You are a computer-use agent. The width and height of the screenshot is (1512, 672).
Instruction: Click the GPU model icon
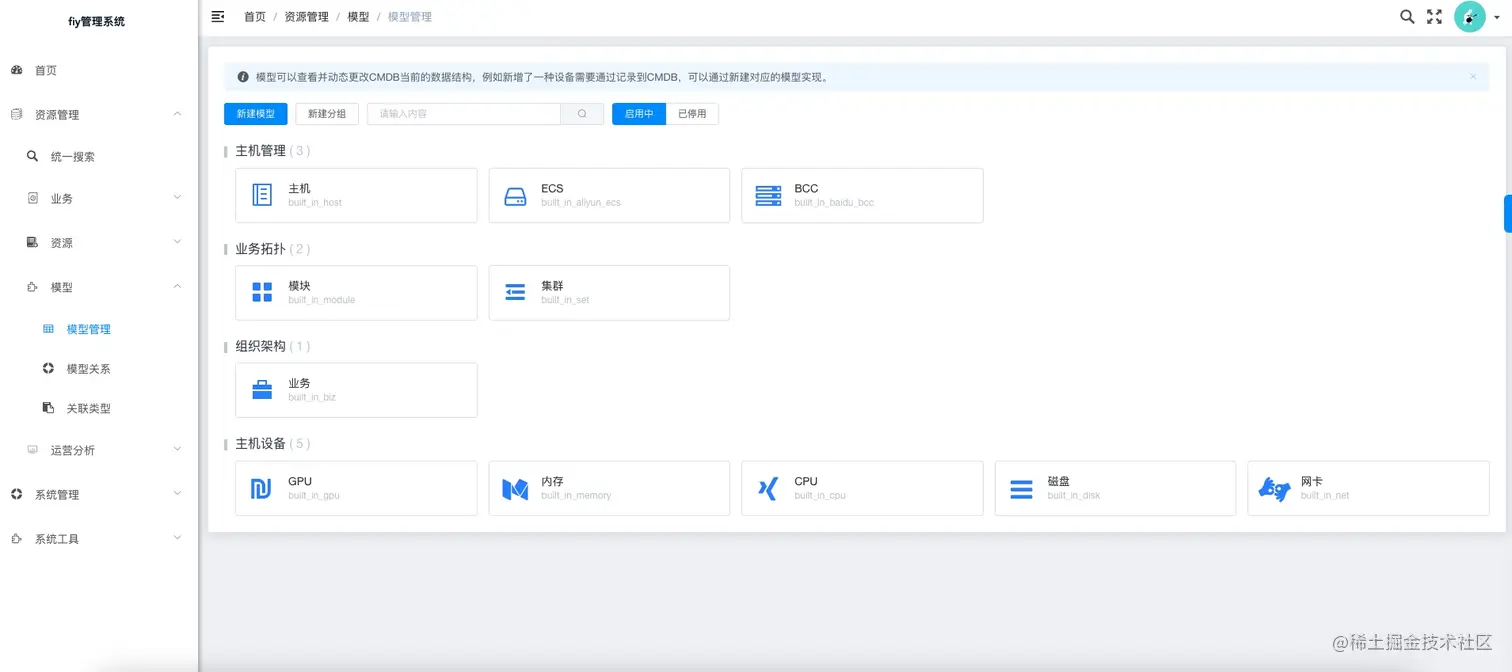point(261,488)
